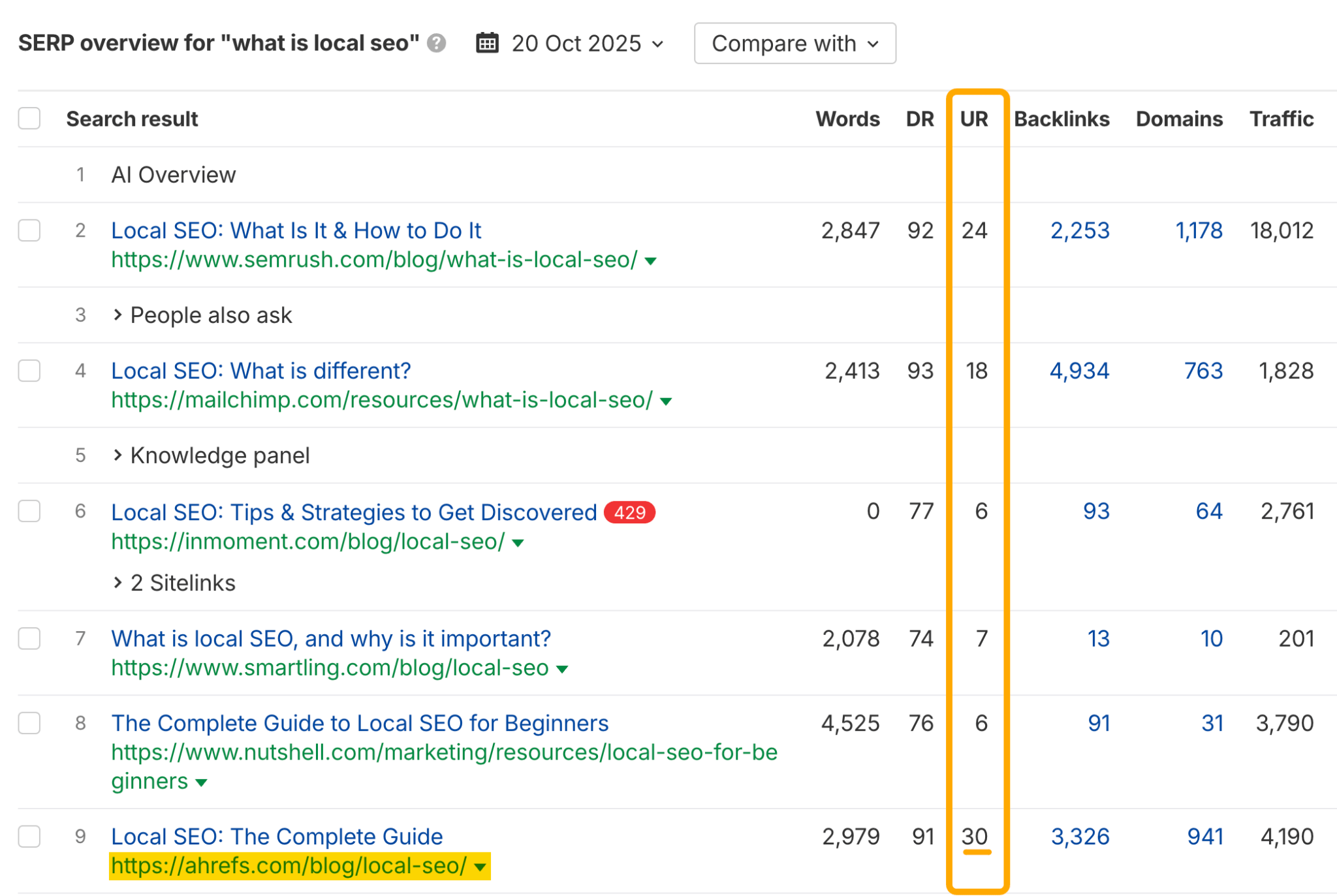Sort results by the UR column header
This screenshot has width=1337, height=896.
tap(975, 119)
